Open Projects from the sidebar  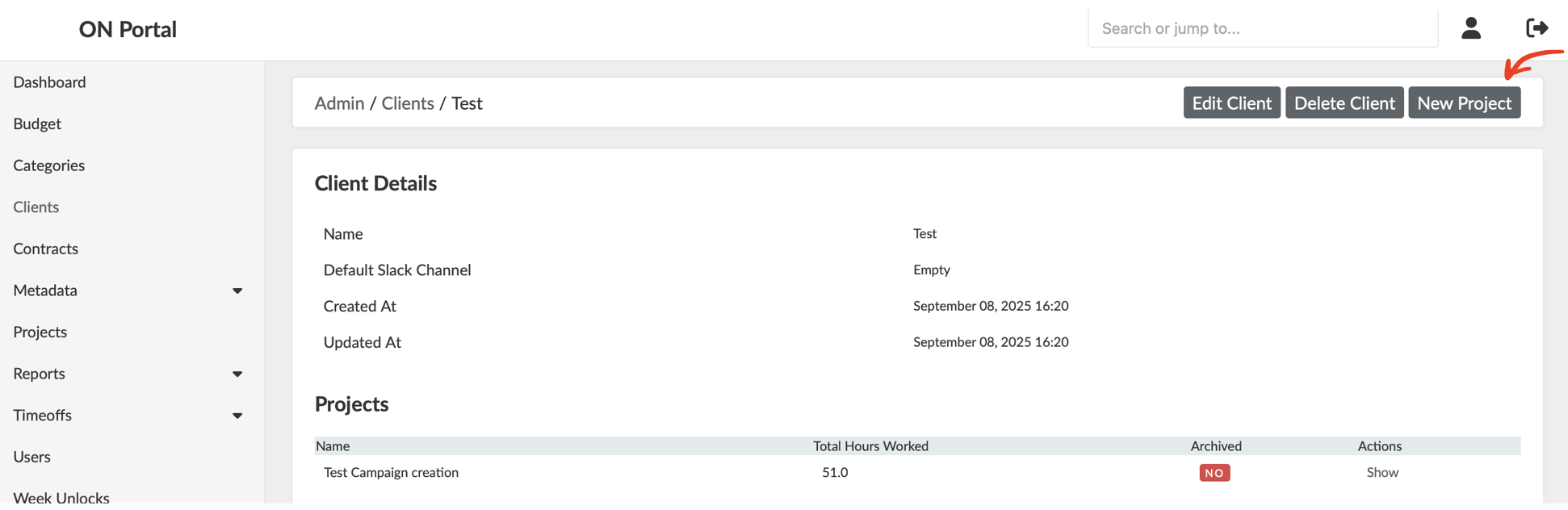40,332
